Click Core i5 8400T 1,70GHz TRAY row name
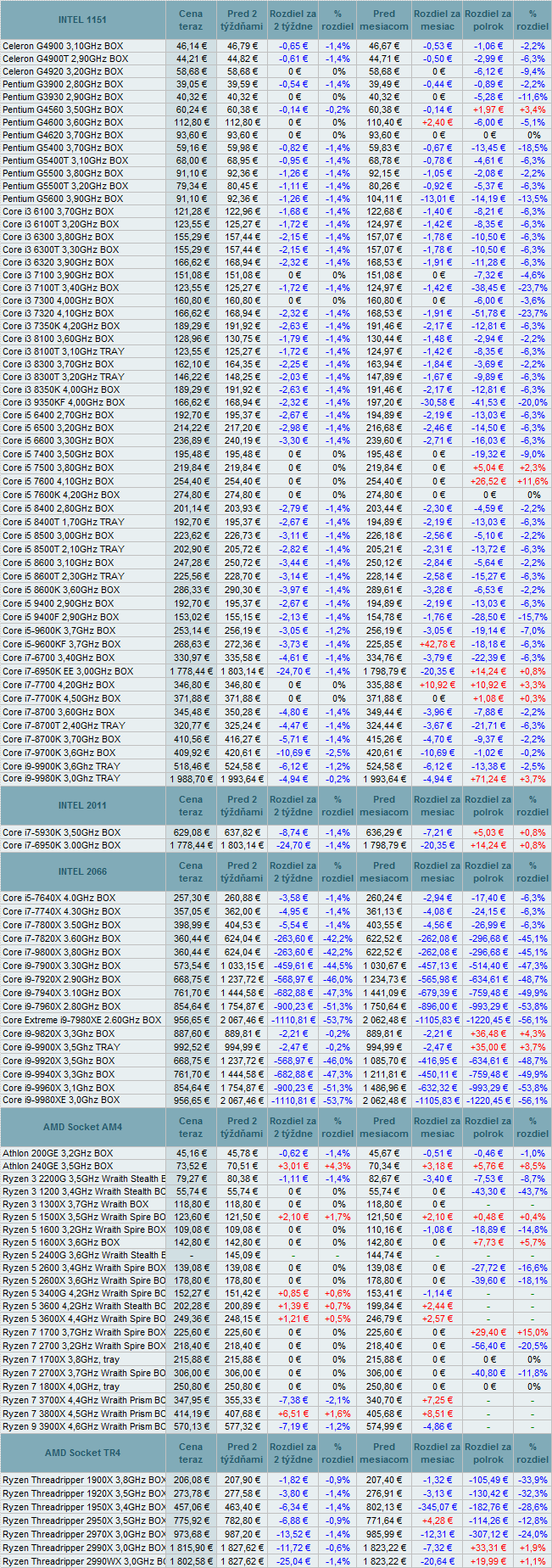Image resolution: width=552 pixels, height=1568 pixels. (64, 522)
